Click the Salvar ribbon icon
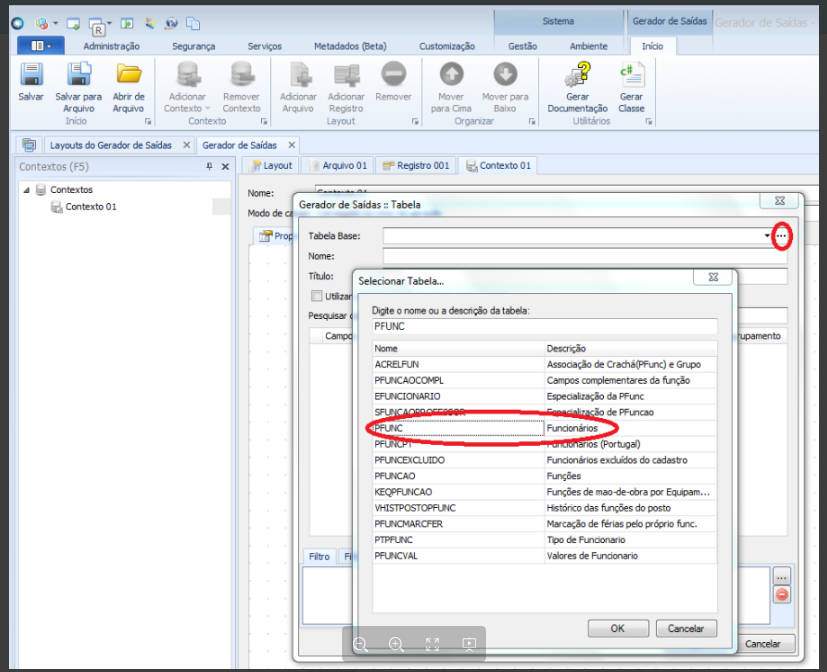827x672 pixels. [31, 74]
